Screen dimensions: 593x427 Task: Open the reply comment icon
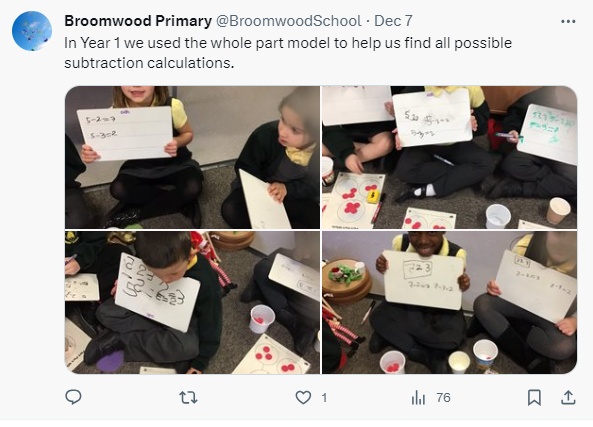(73, 397)
